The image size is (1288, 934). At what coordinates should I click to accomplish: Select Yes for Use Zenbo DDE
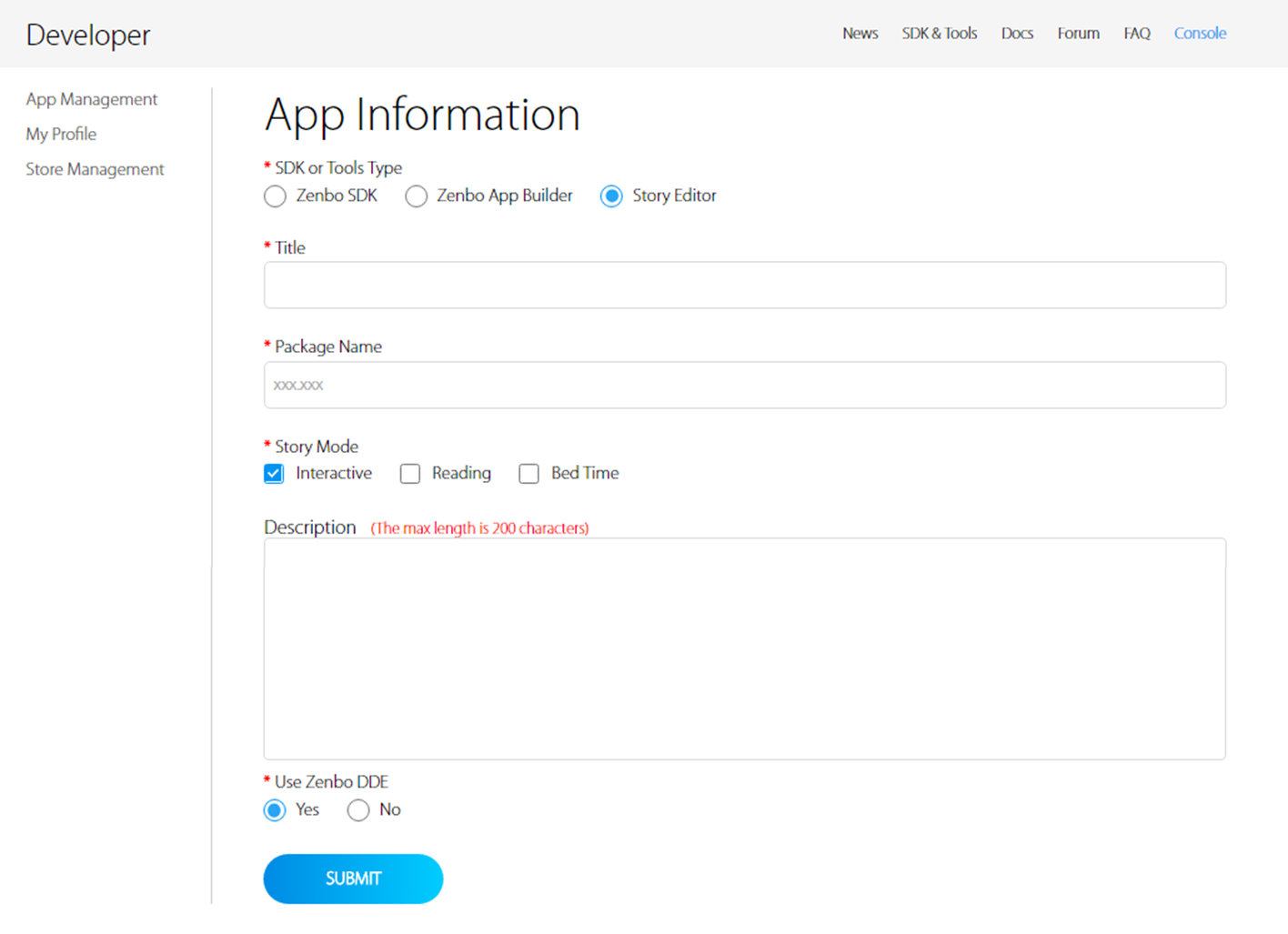[275, 810]
